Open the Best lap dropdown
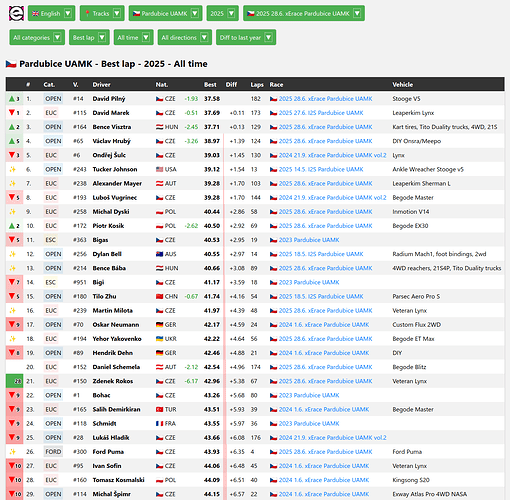The image size is (510, 500). (x=89, y=37)
